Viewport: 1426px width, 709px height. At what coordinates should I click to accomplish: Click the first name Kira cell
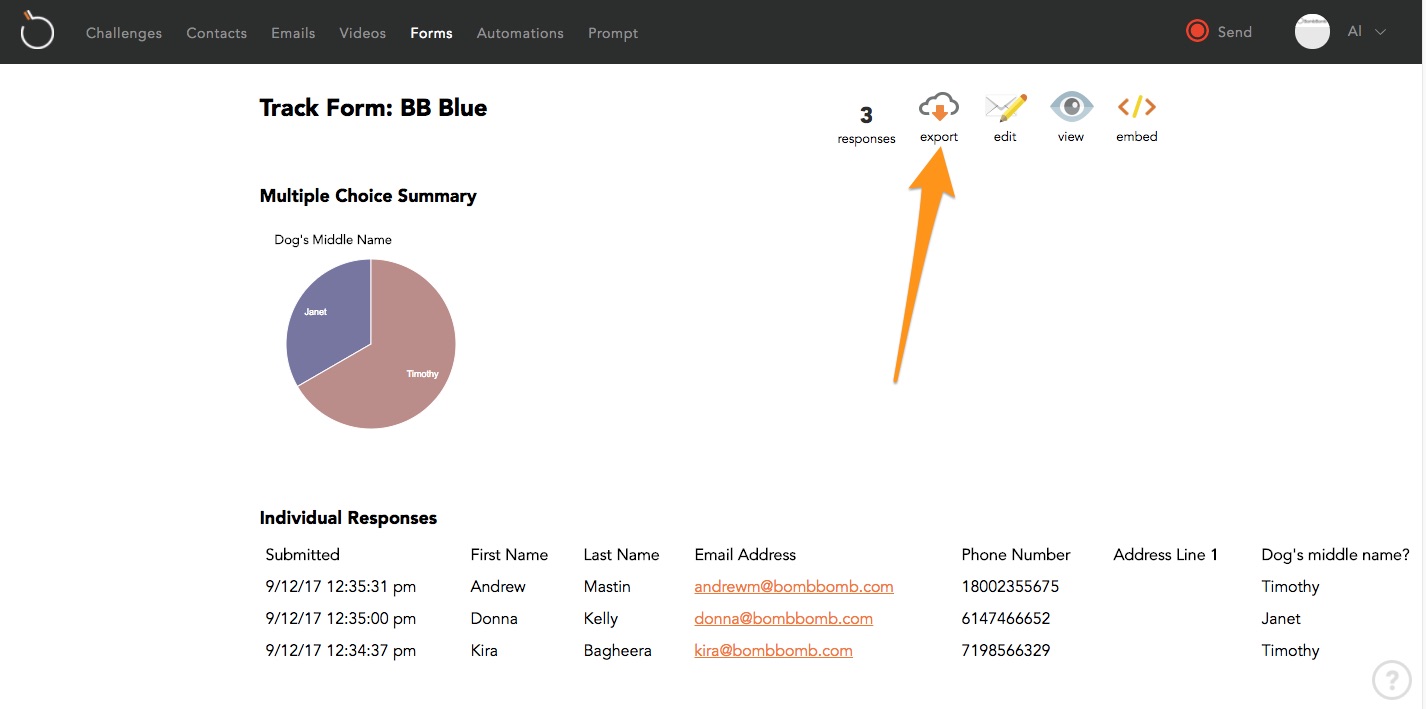pos(484,651)
